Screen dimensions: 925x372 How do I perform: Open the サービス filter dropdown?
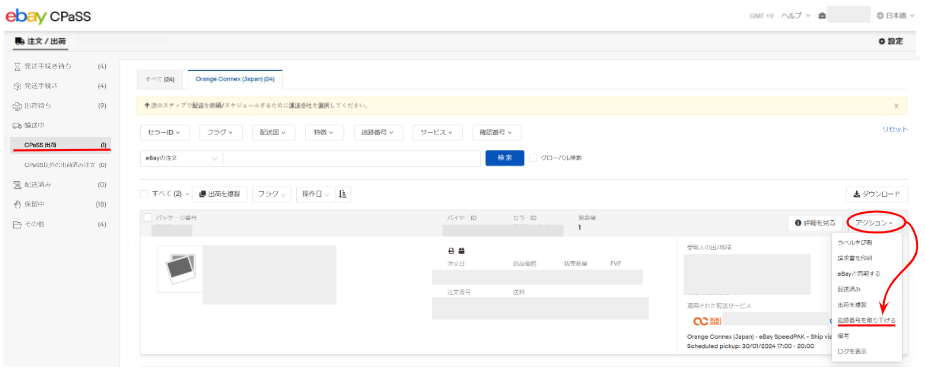(x=437, y=133)
